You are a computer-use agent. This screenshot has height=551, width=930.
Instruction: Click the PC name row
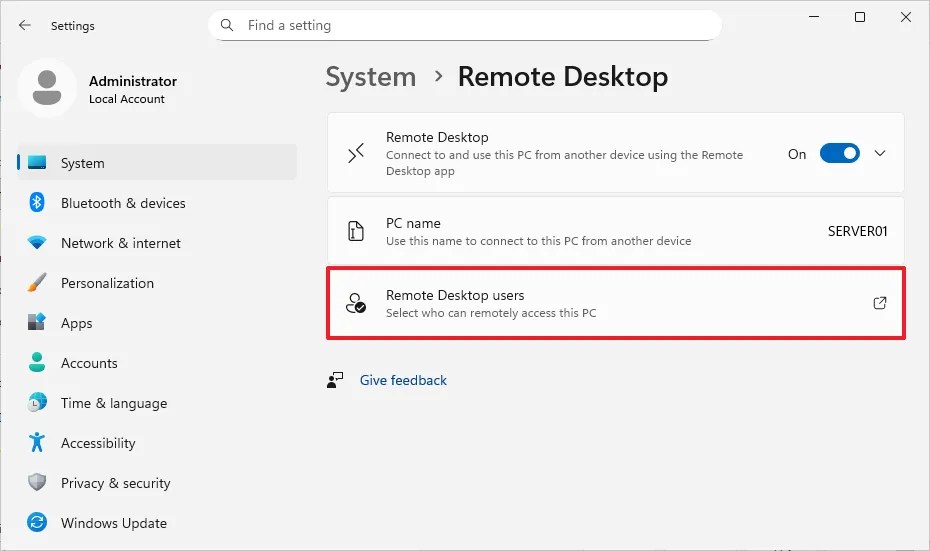[616, 231]
